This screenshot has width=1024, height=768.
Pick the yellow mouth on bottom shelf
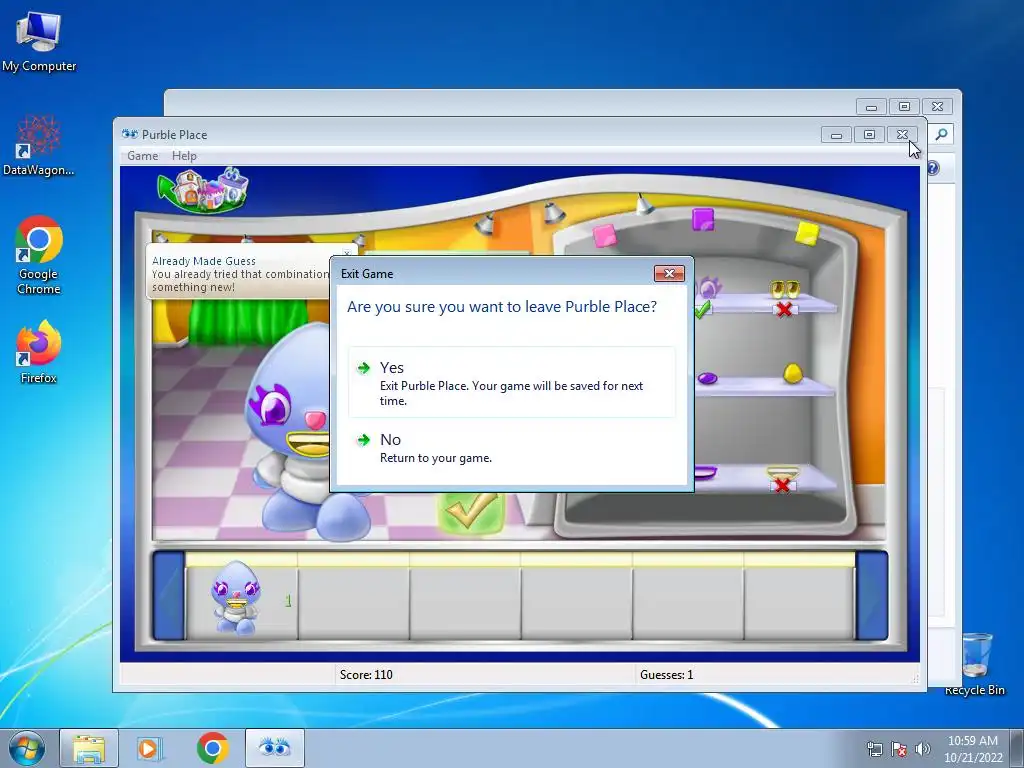click(782, 472)
